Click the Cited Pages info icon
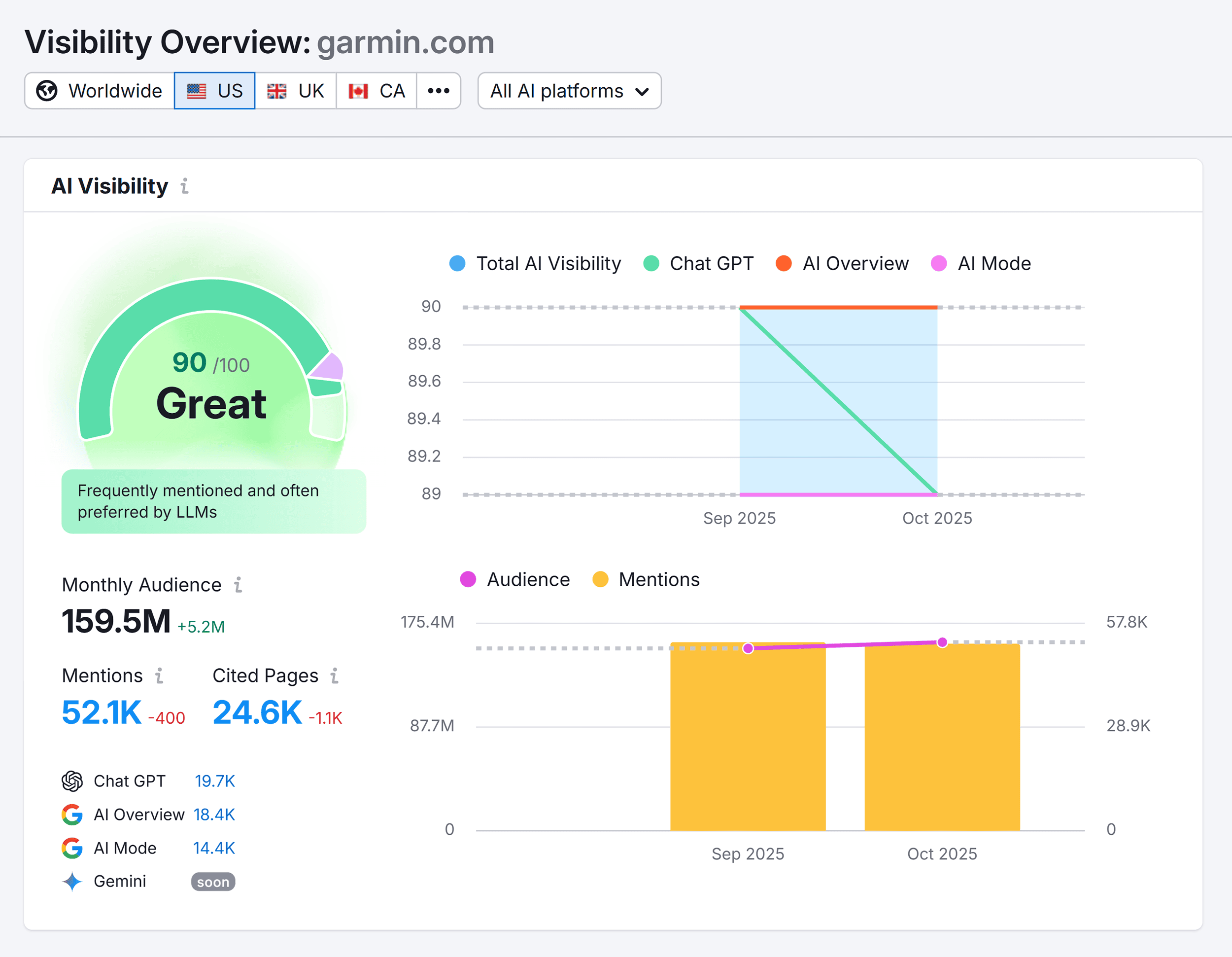This screenshot has height=957, width=1232. click(x=334, y=676)
